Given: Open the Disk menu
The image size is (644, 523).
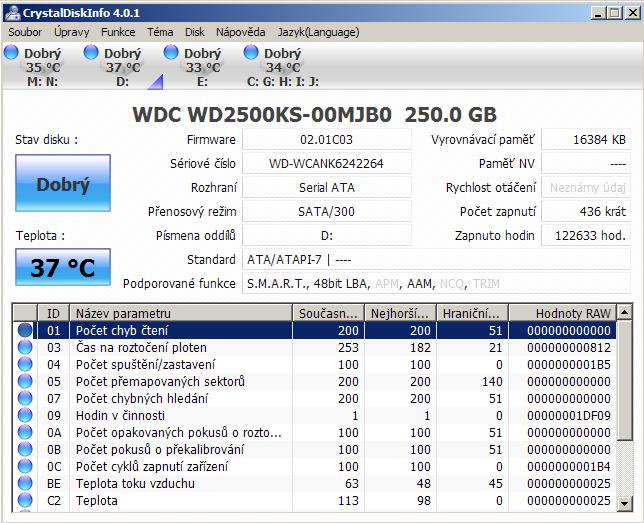Looking at the screenshot, I should pos(194,32).
